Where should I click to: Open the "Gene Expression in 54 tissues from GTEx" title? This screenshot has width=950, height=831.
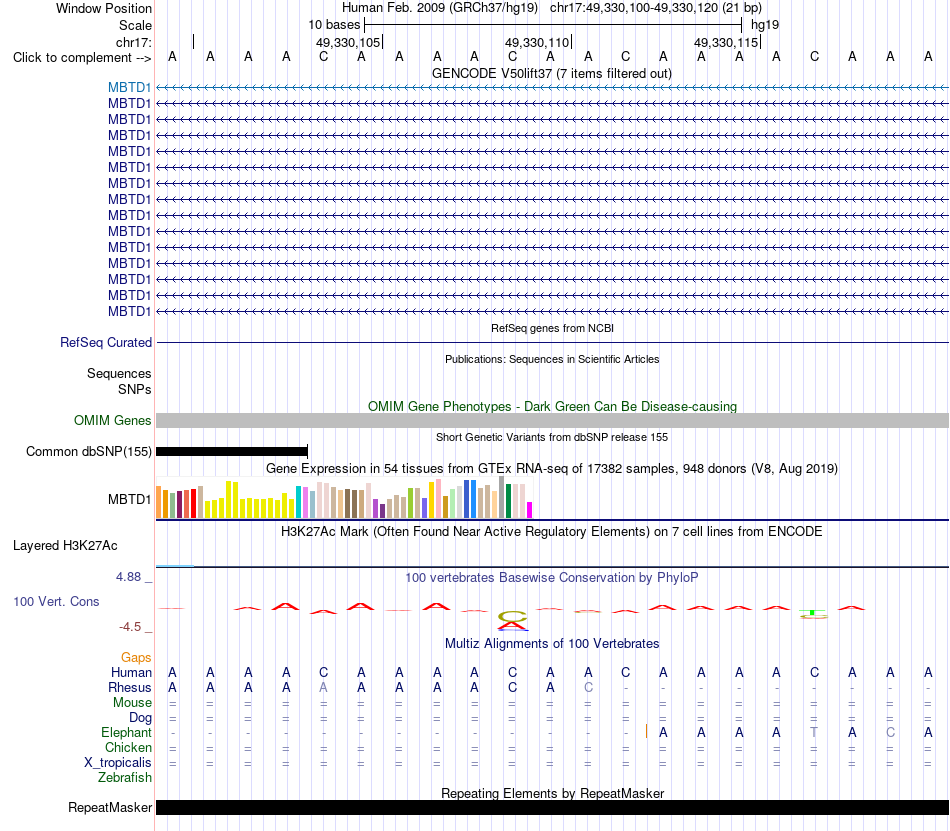552,468
